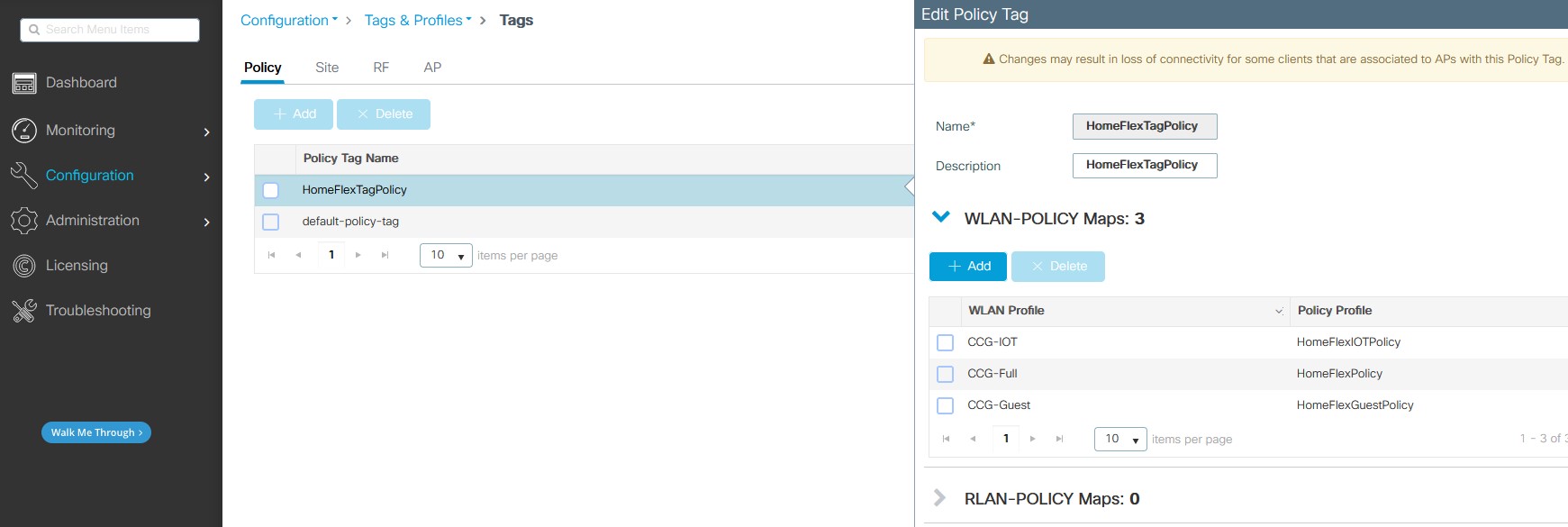
Task: Click default-policy-tag row text
Action: point(350,222)
